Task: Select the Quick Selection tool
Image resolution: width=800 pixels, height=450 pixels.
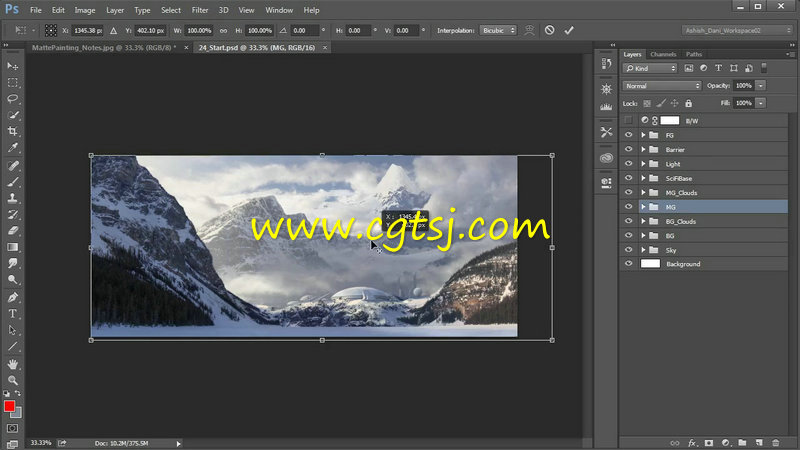Action: [x=13, y=115]
